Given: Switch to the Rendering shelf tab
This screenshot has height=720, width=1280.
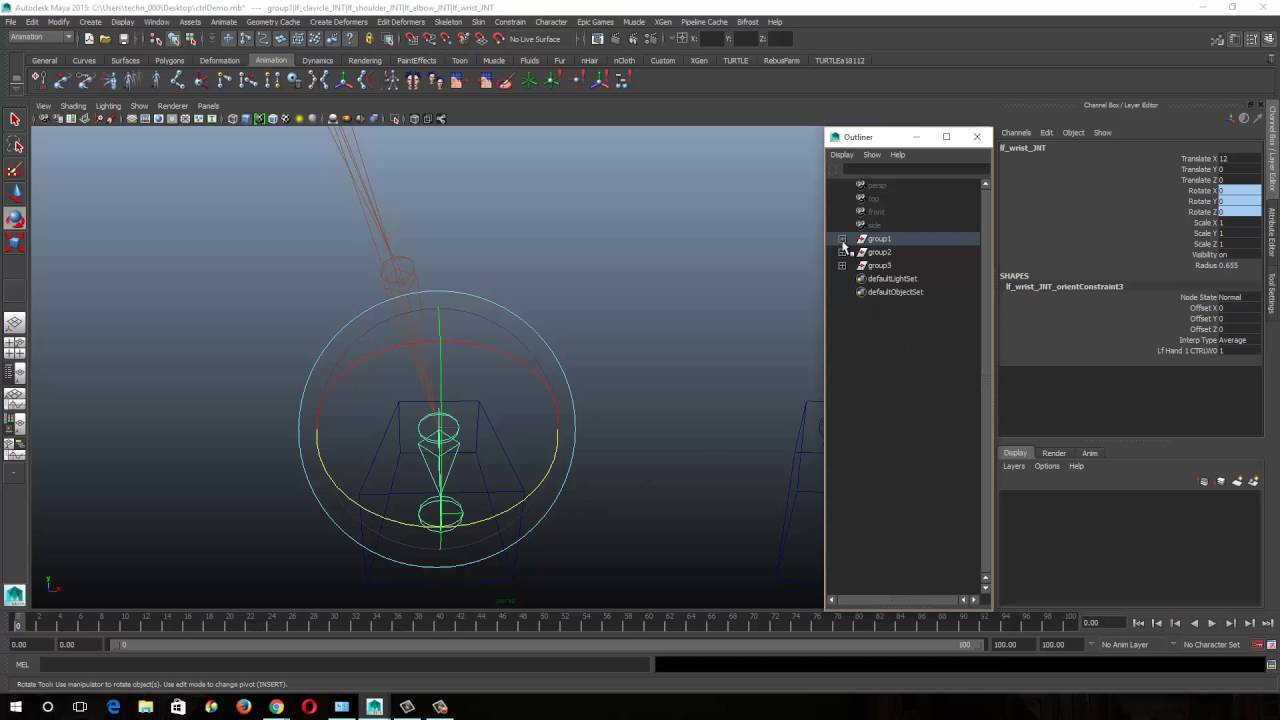Looking at the screenshot, I should point(365,61).
